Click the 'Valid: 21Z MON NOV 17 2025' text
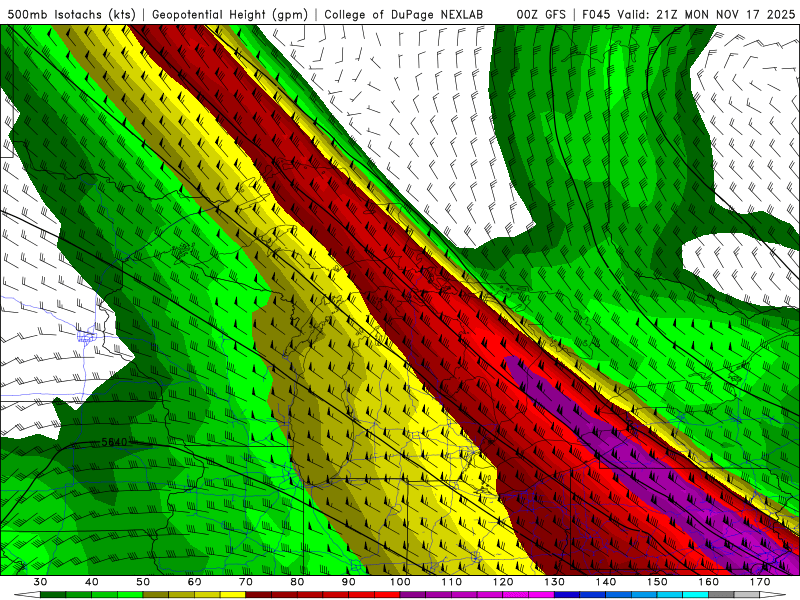This screenshot has height=600, width=800. coord(706,15)
